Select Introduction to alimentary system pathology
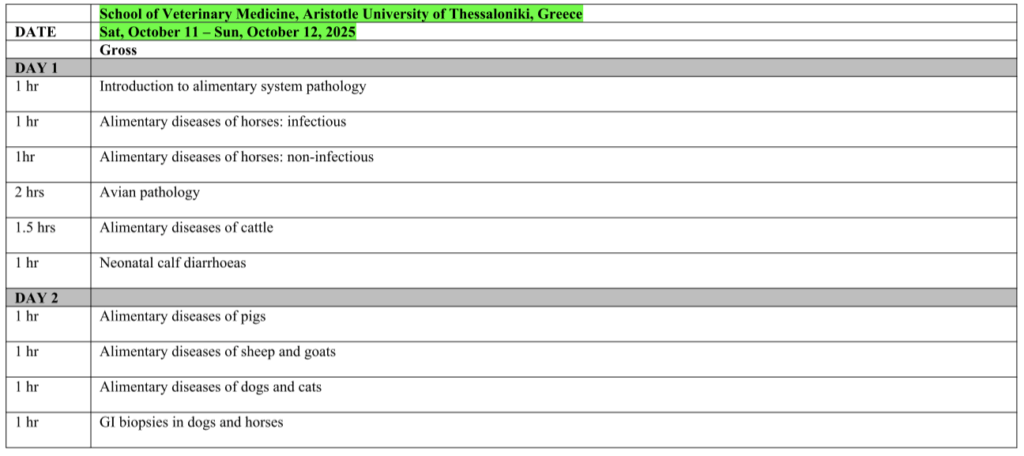Image resolution: width=1024 pixels, height=456 pixels. 232,87
